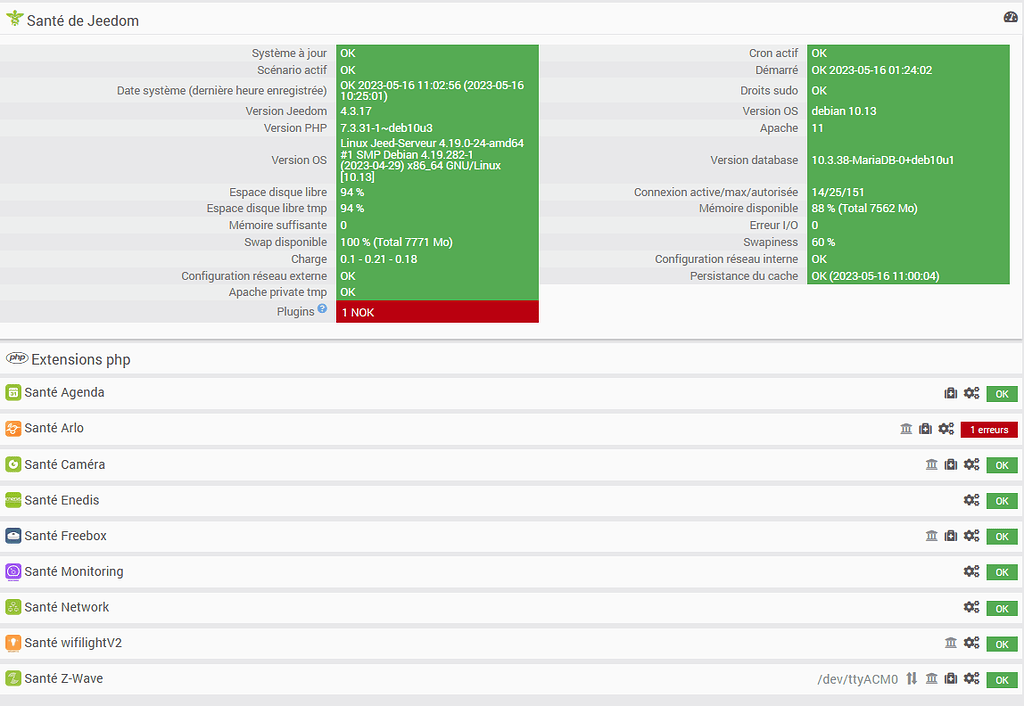Click the Santé Z-Wave OK badge
This screenshot has height=706, width=1024.
click(1002, 680)
